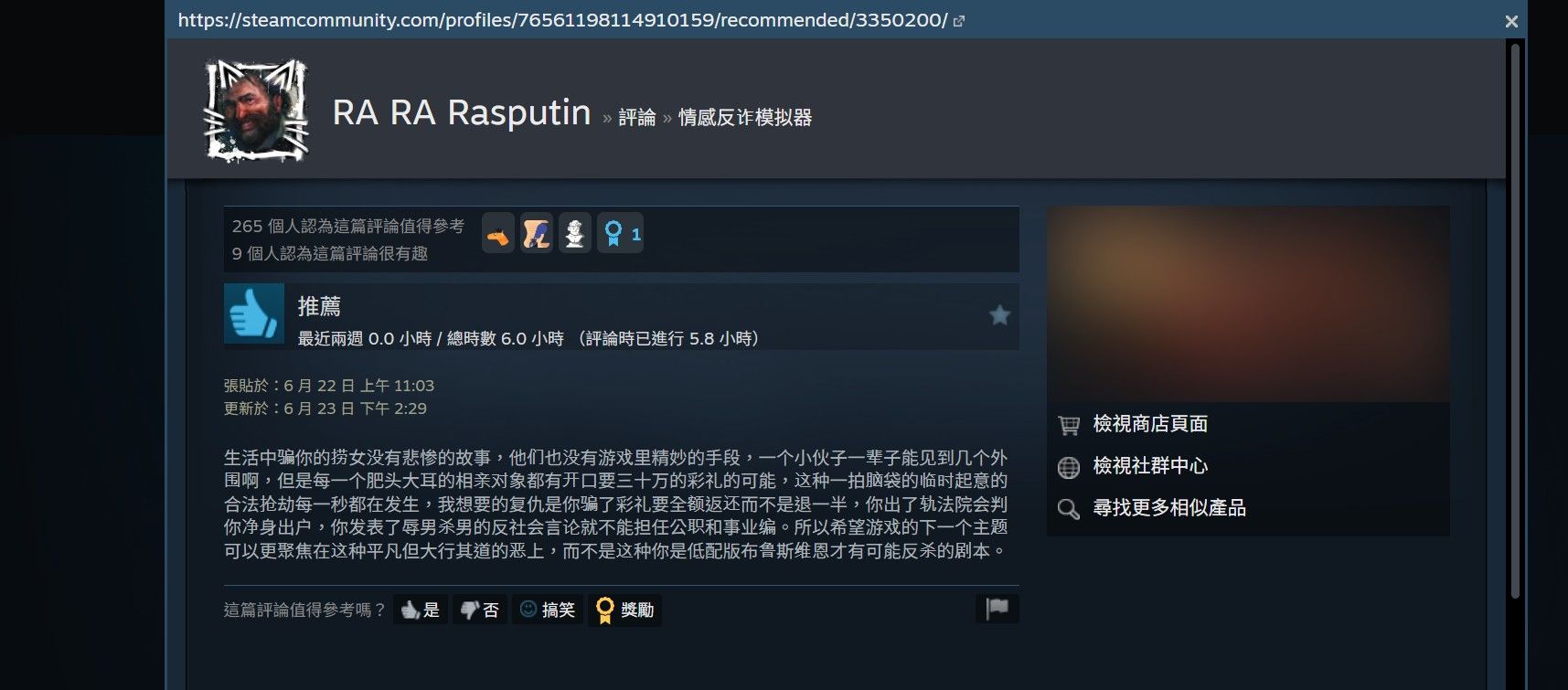
Task: Select the prompt 這篇評論值得參考嗎？
Action: pos(305,610)
